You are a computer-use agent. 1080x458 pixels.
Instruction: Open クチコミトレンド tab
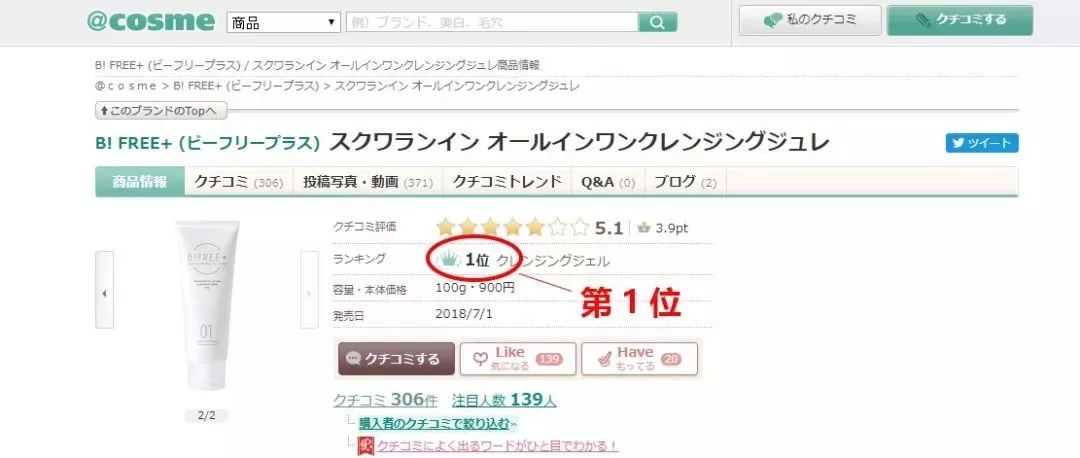(x=507, y=182)
